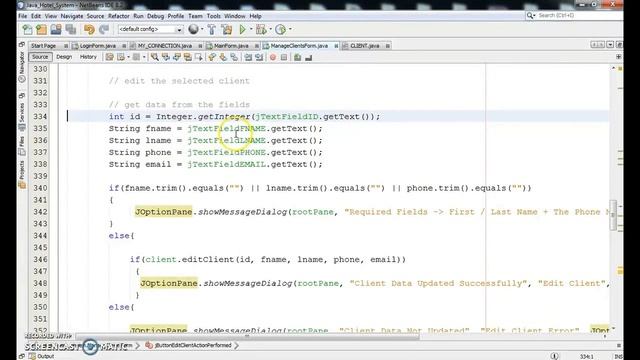Expand the dropdown arrow beside the globe icon

tap(202, 29)
